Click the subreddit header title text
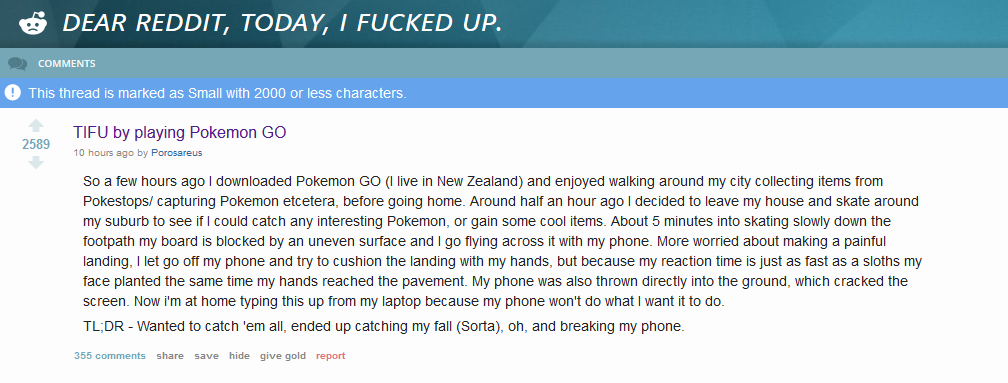Screen dimensions: 1008x383 point(282,23)
